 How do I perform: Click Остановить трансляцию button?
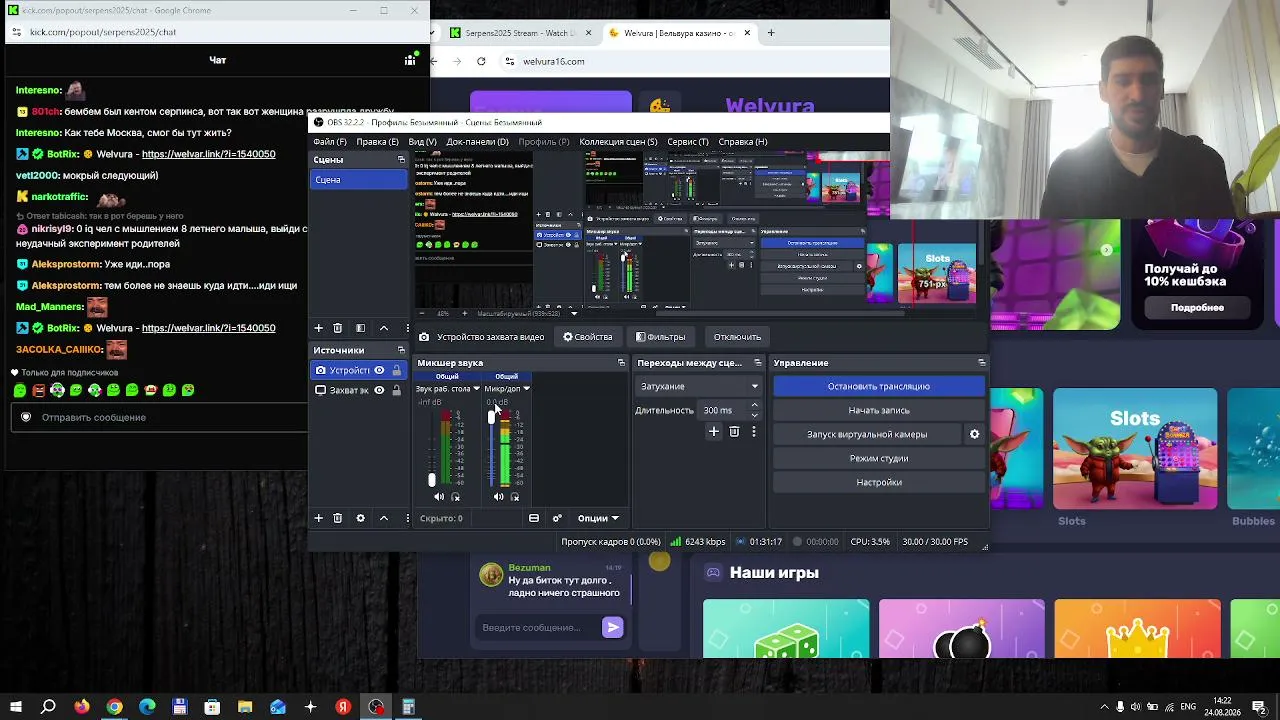879,386
